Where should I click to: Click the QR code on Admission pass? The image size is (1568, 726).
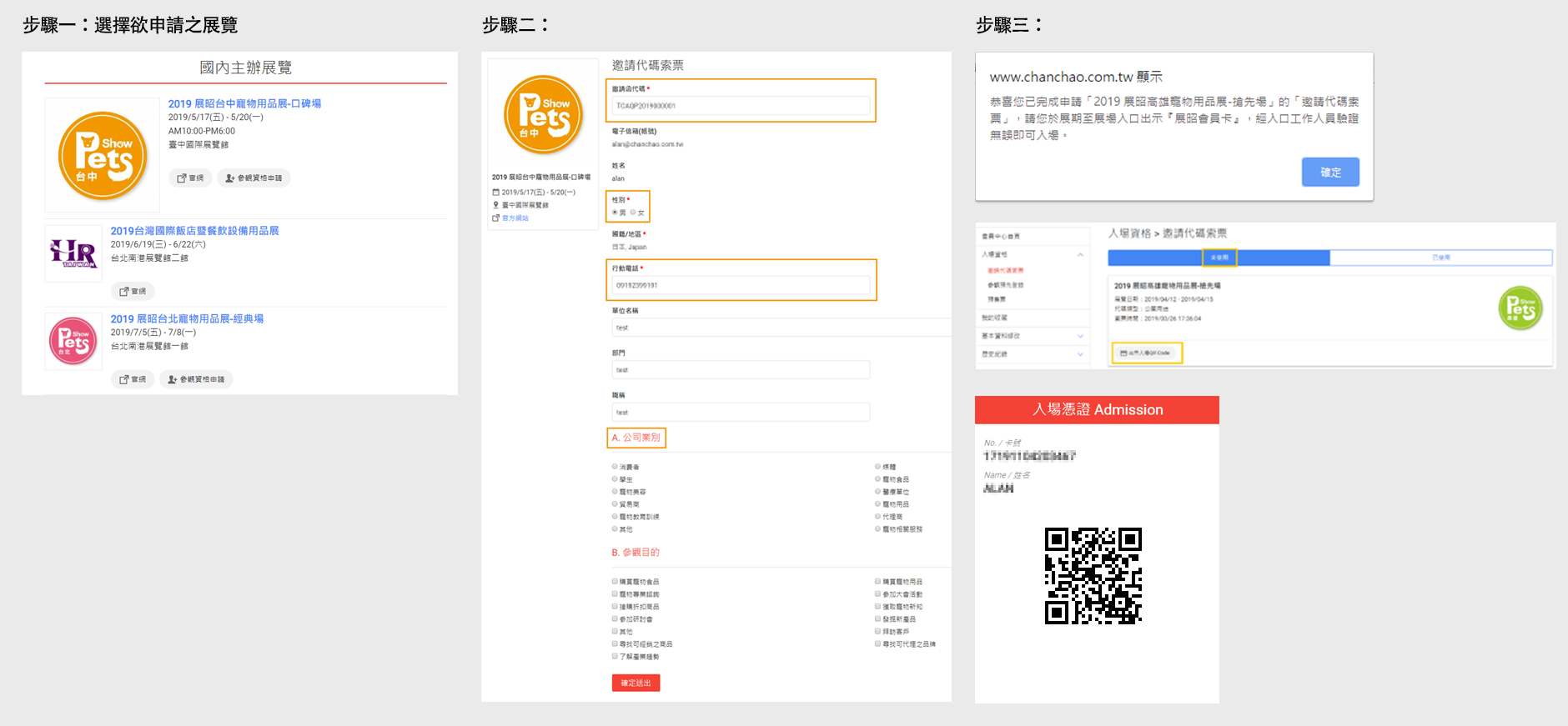(x=1093, y=575)
